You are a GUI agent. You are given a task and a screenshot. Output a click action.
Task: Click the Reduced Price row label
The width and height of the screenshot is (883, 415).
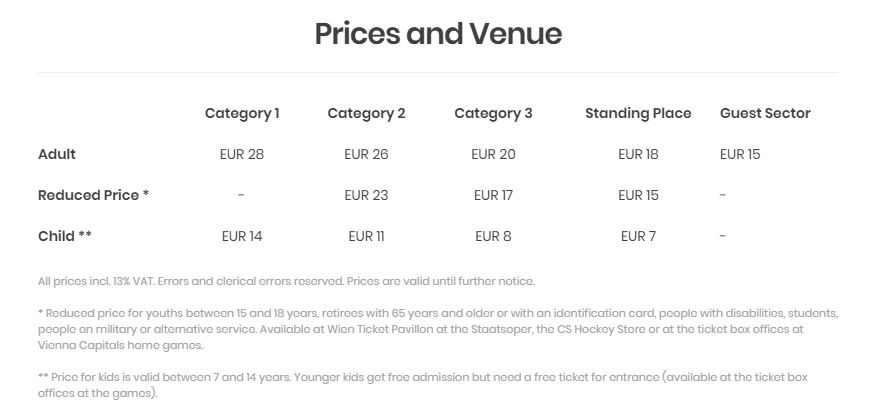93,195
